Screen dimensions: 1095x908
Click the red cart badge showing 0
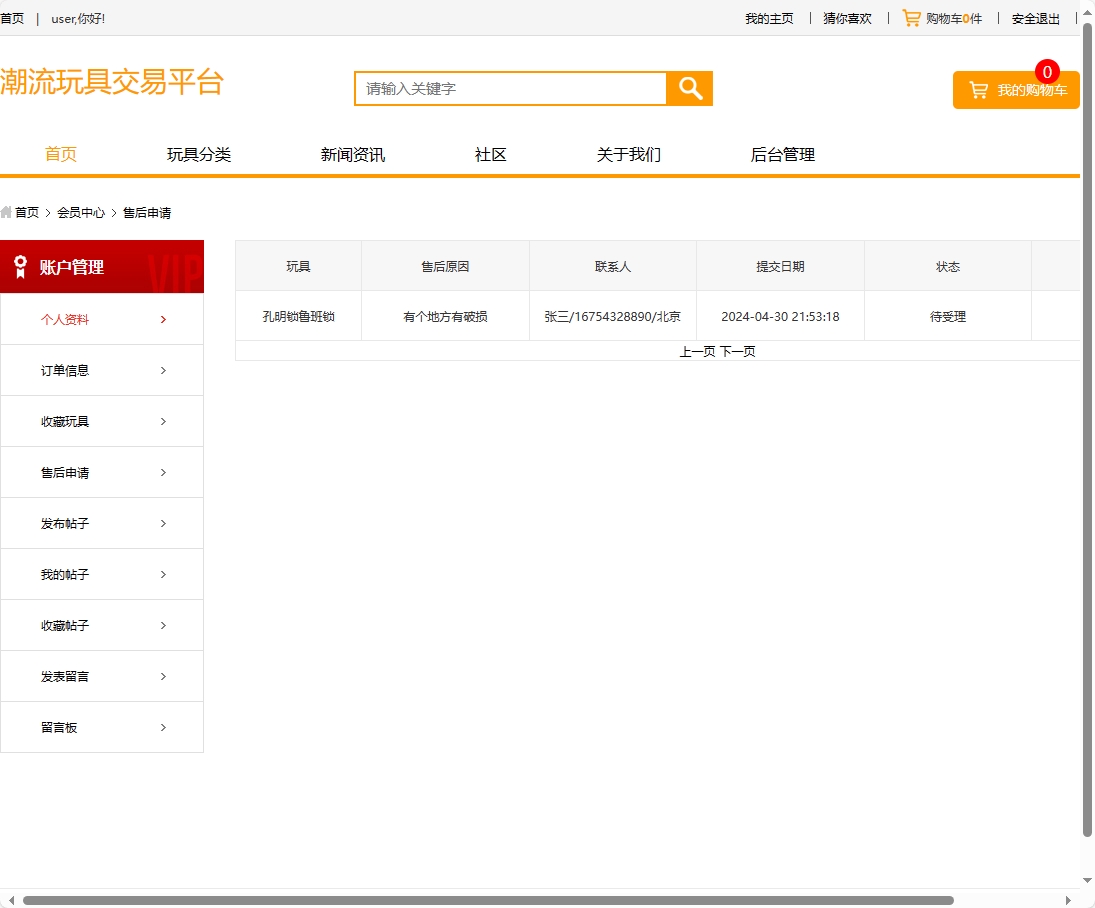tap(1046, 71)
